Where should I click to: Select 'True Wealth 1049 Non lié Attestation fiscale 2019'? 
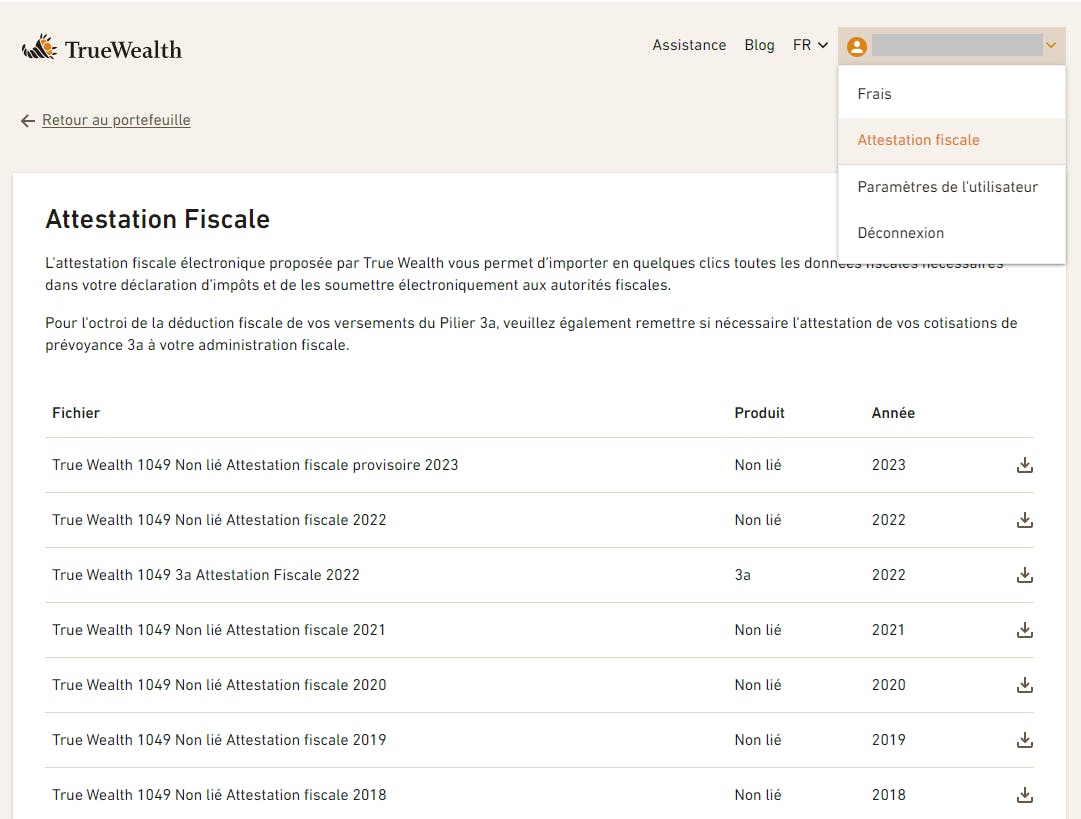(219, 740)
